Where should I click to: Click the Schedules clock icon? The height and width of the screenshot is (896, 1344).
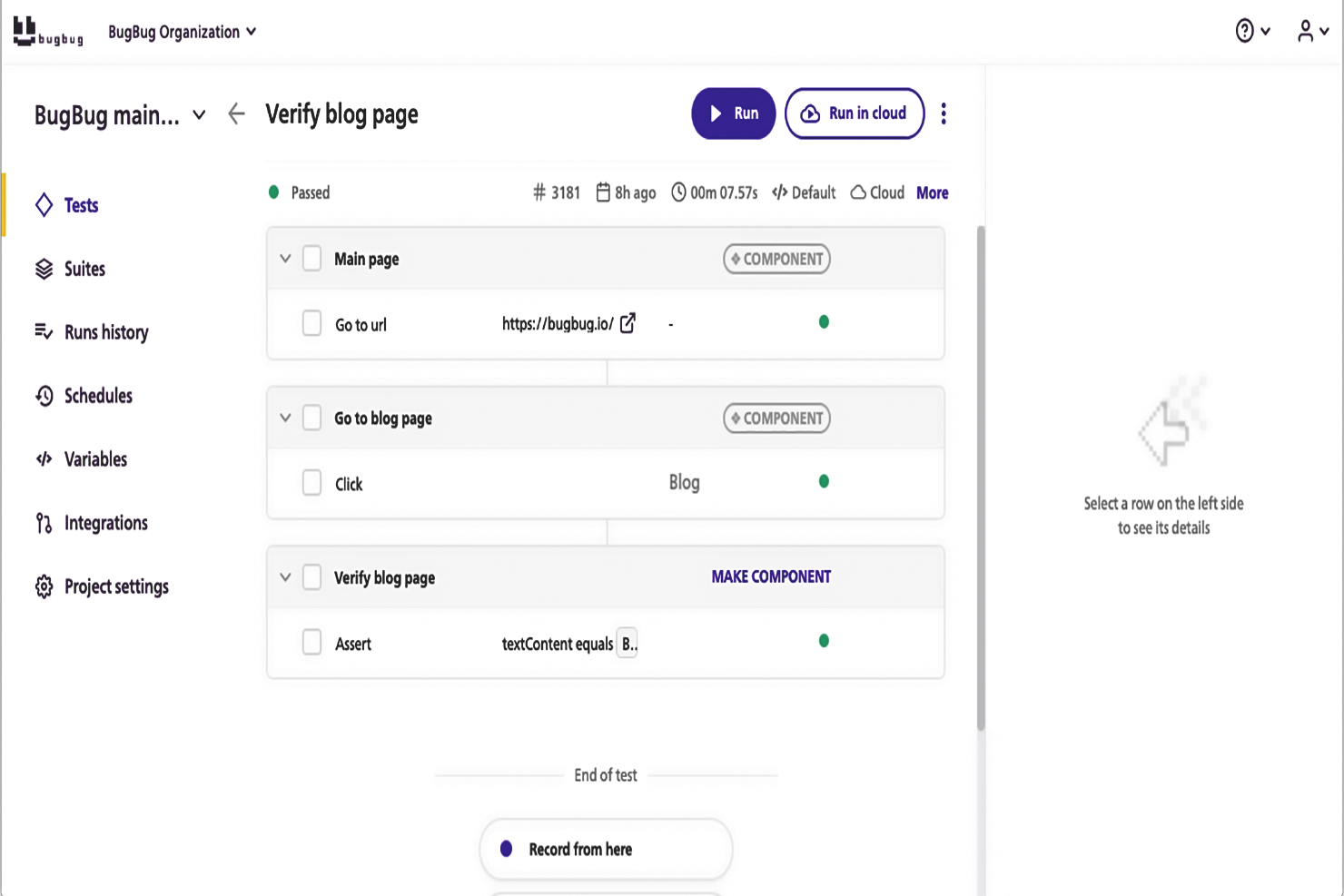44,396
